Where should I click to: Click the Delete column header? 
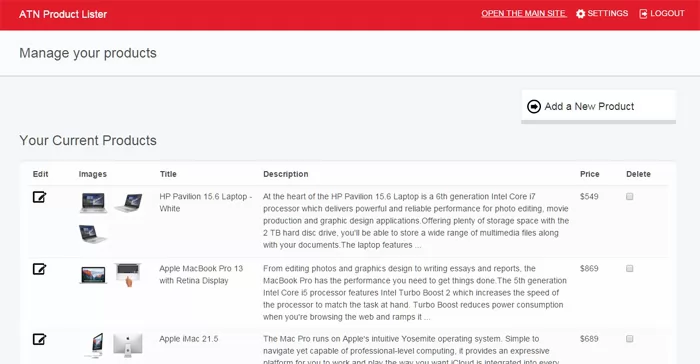(638, 174)
